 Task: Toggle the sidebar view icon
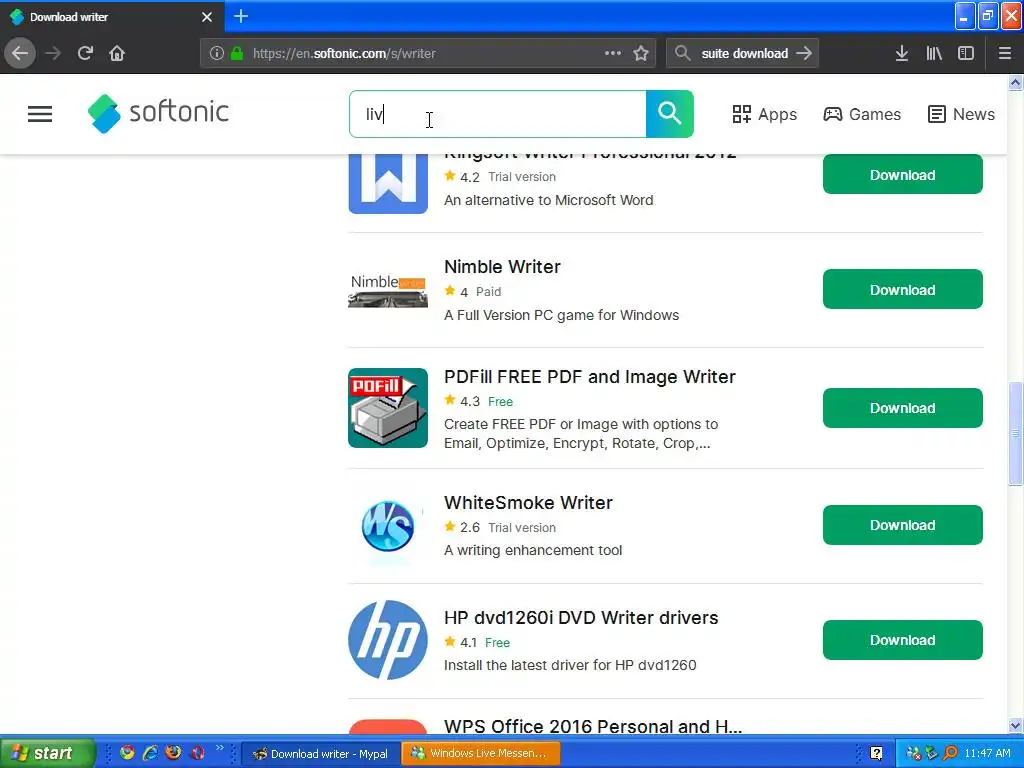click(966, 54)
